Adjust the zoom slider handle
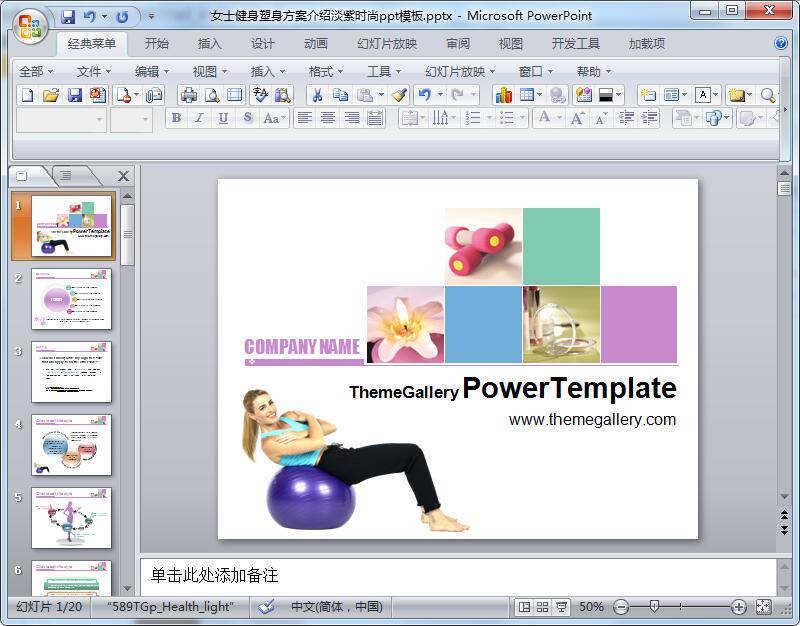This screenshot has height=626, width=800. (655, 607)
